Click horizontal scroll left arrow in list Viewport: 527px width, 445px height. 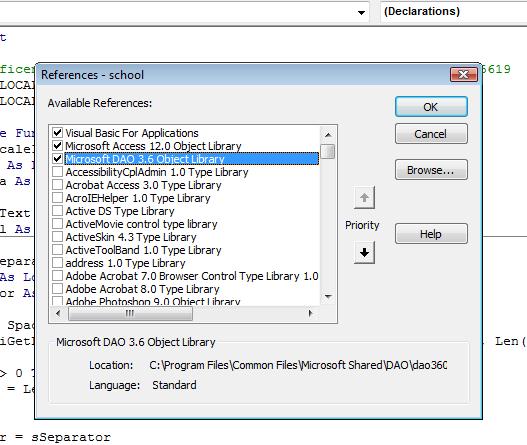58,313
